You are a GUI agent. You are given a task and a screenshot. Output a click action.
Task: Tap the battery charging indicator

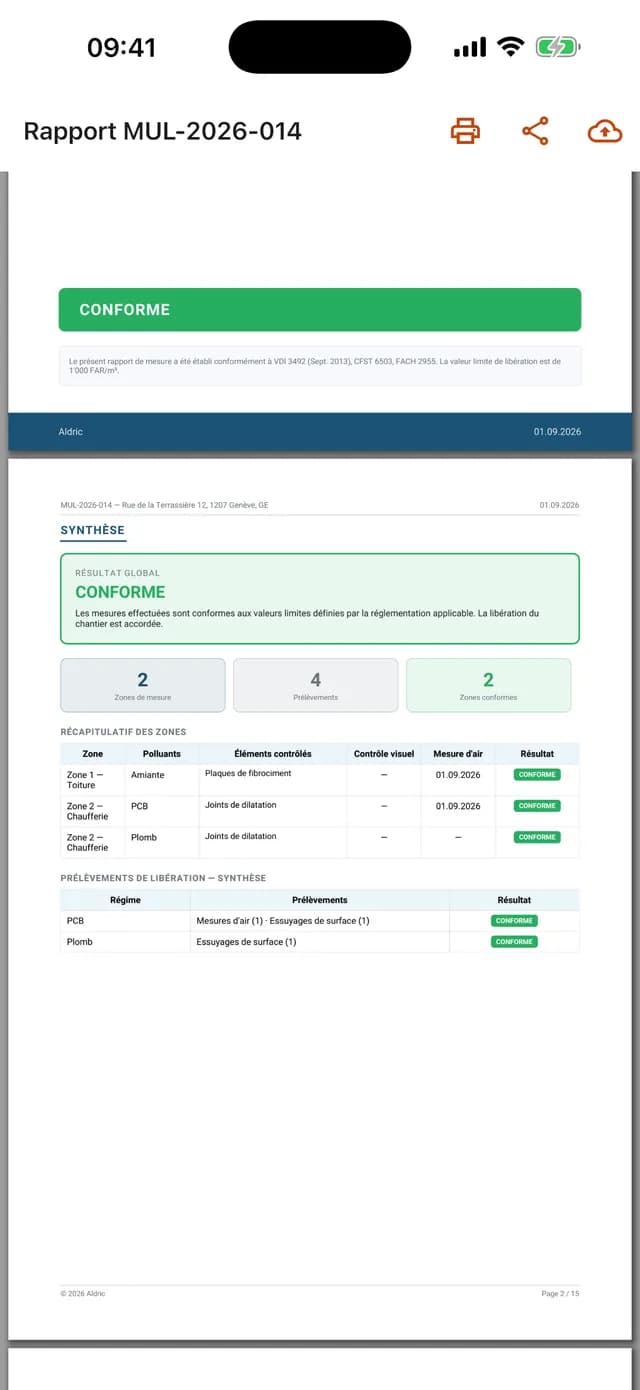[558, 47]
